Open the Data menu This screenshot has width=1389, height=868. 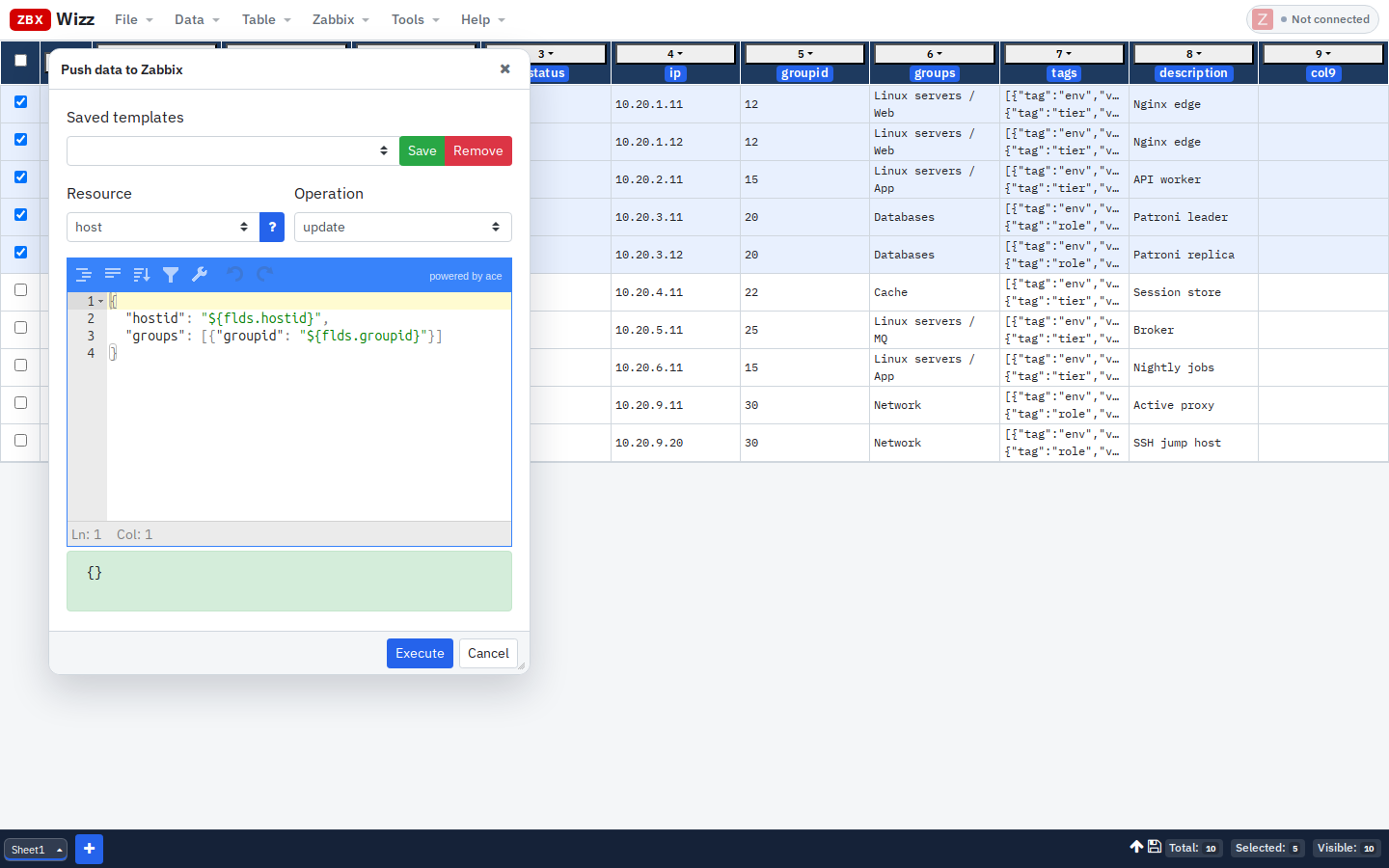coord(197,19)
